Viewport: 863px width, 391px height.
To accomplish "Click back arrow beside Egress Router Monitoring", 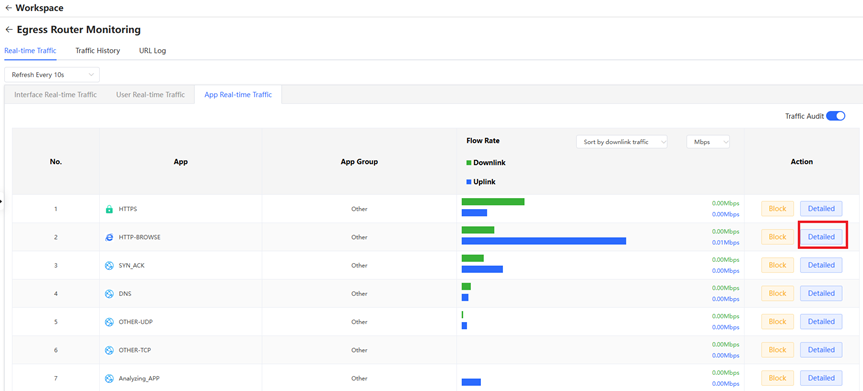I will 8,30.
